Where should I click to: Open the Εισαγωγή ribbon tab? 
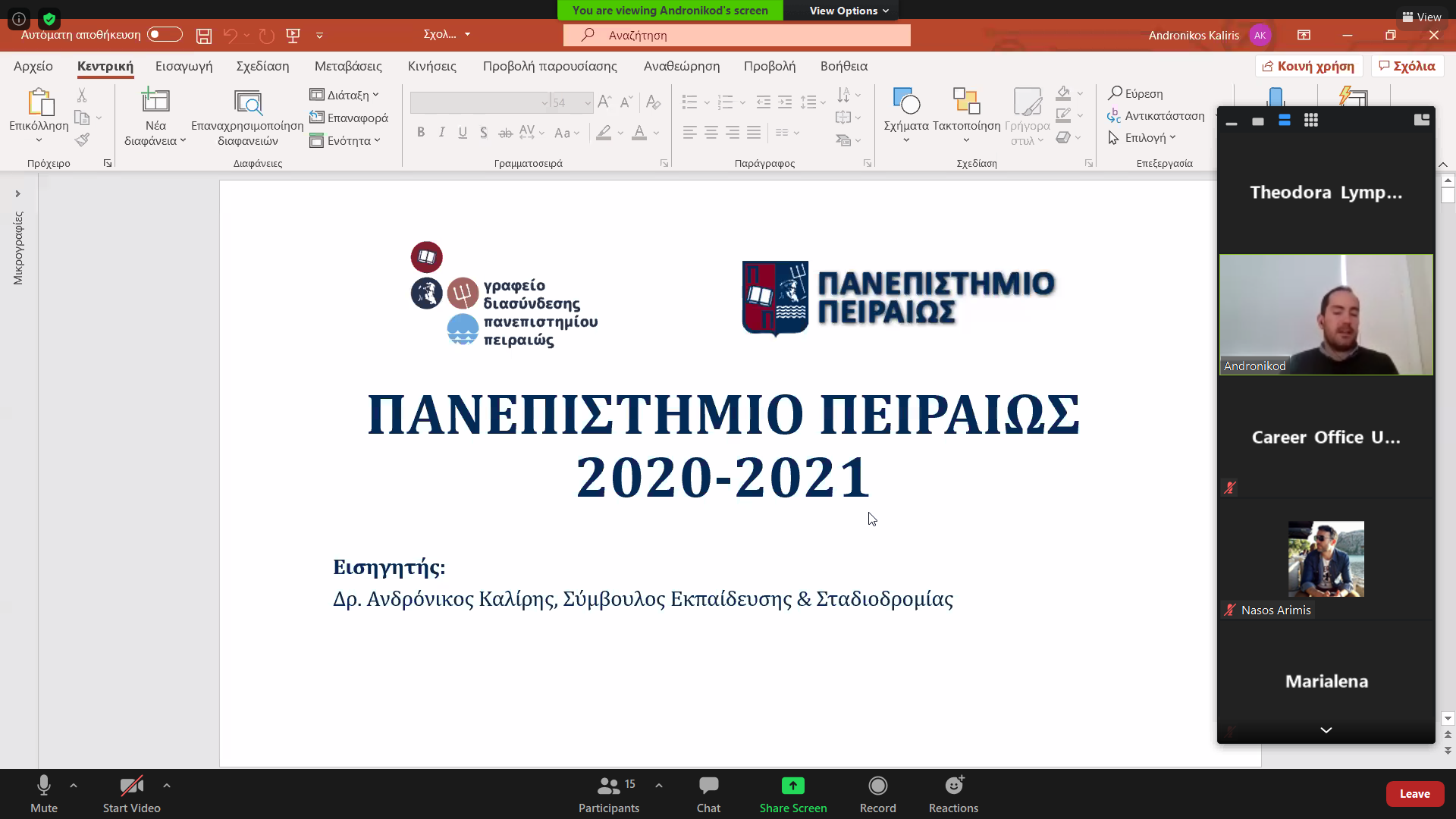184,67
